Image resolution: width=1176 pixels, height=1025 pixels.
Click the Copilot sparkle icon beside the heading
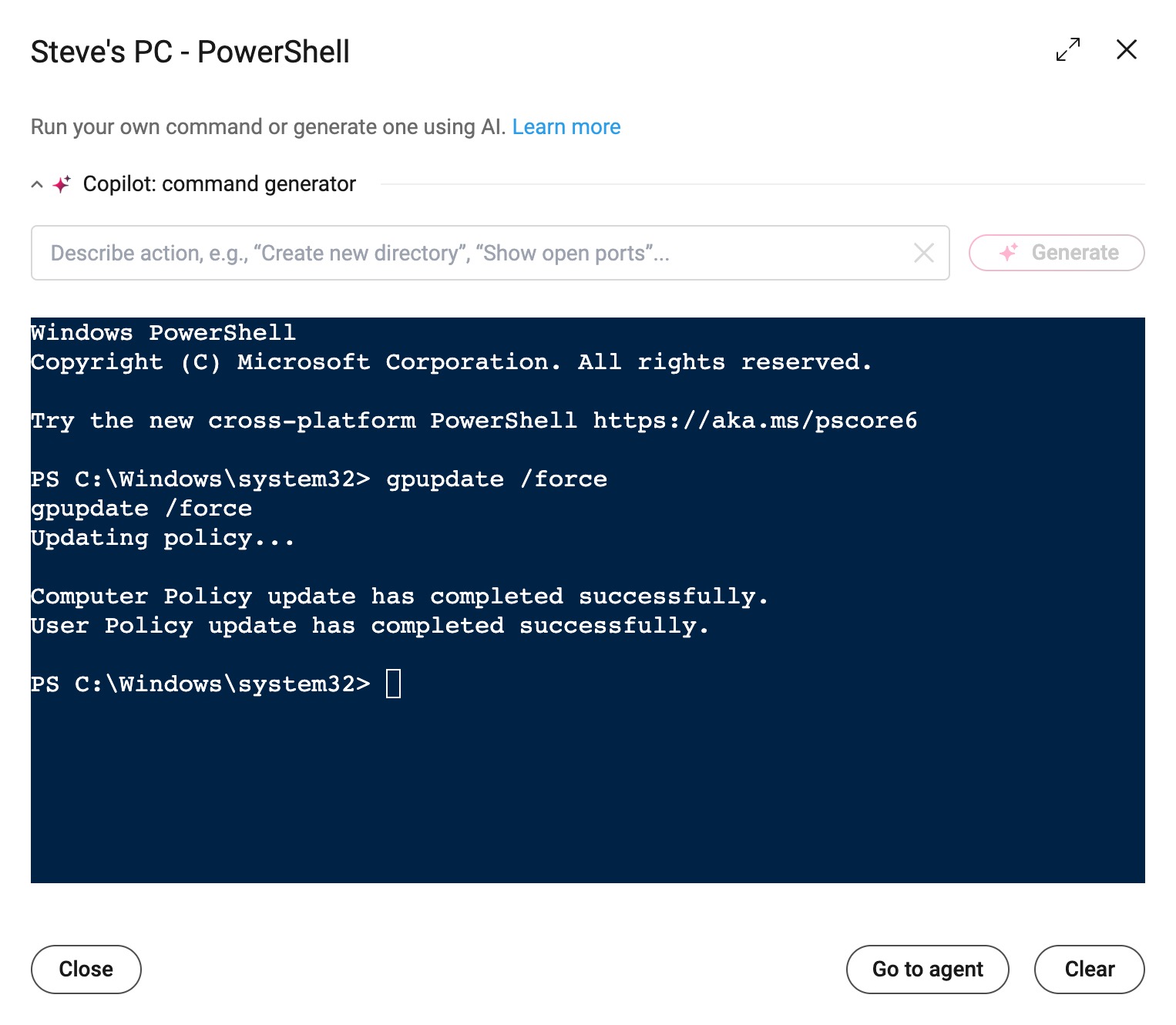[x=62, y=184]
